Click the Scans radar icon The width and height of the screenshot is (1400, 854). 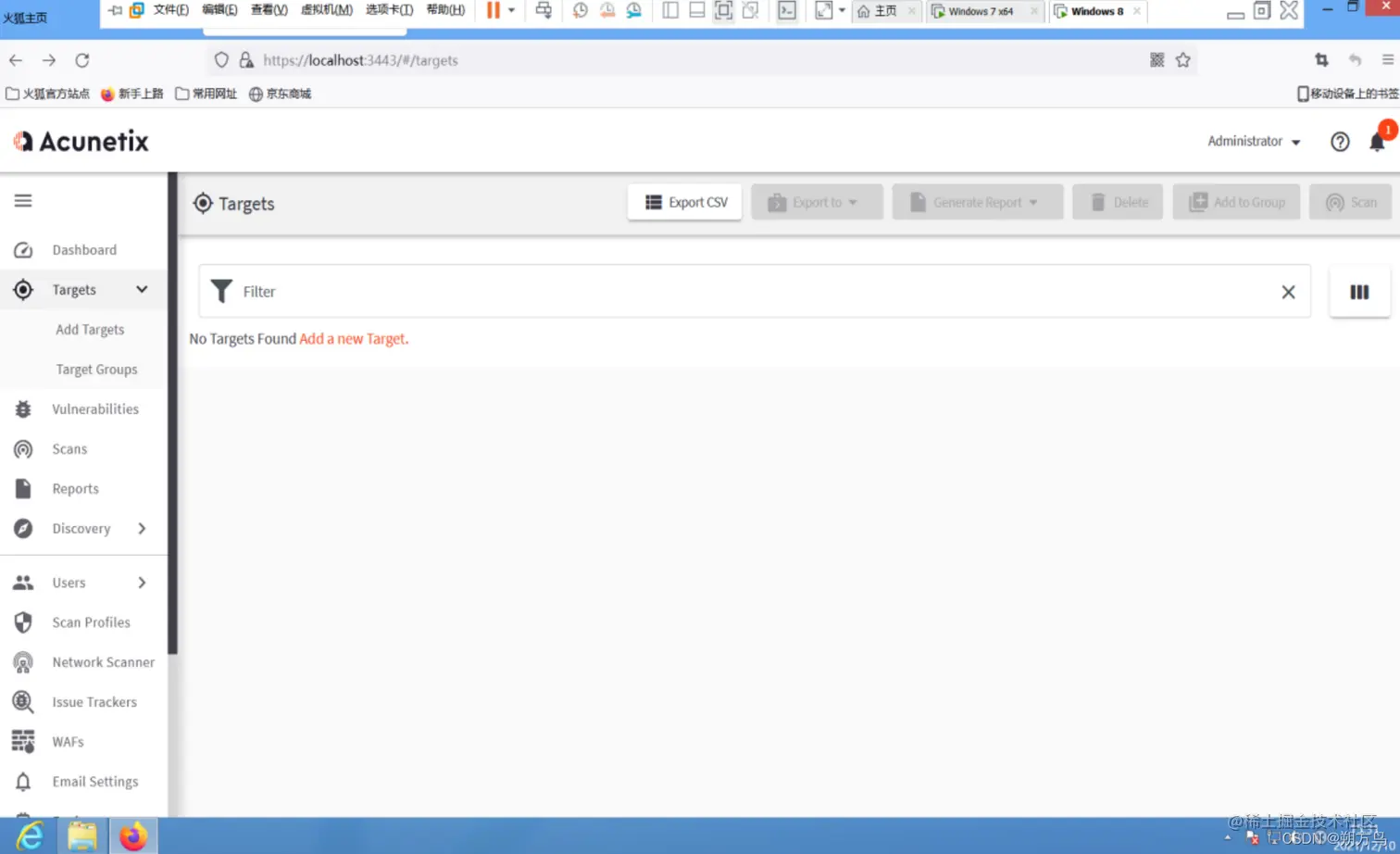click(23, 449)
